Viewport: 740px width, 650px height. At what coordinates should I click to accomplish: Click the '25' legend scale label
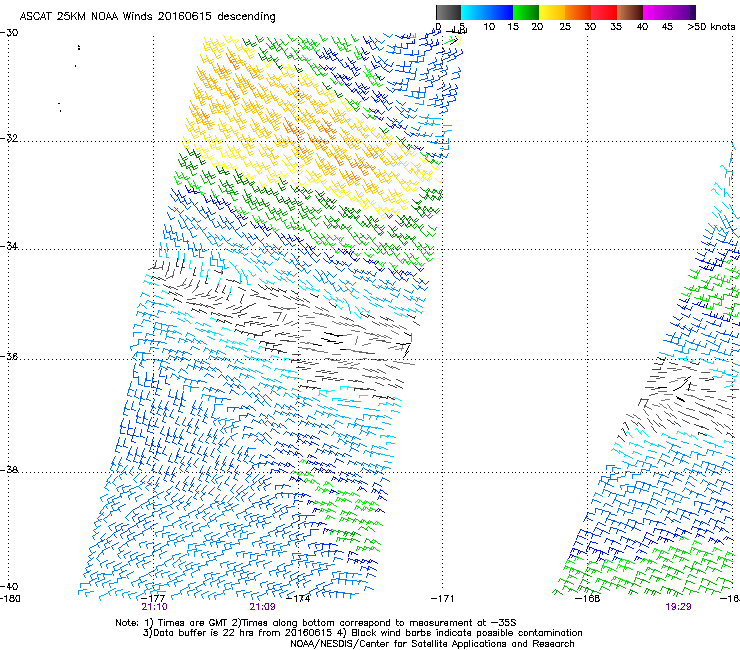[x=565, y=27]
